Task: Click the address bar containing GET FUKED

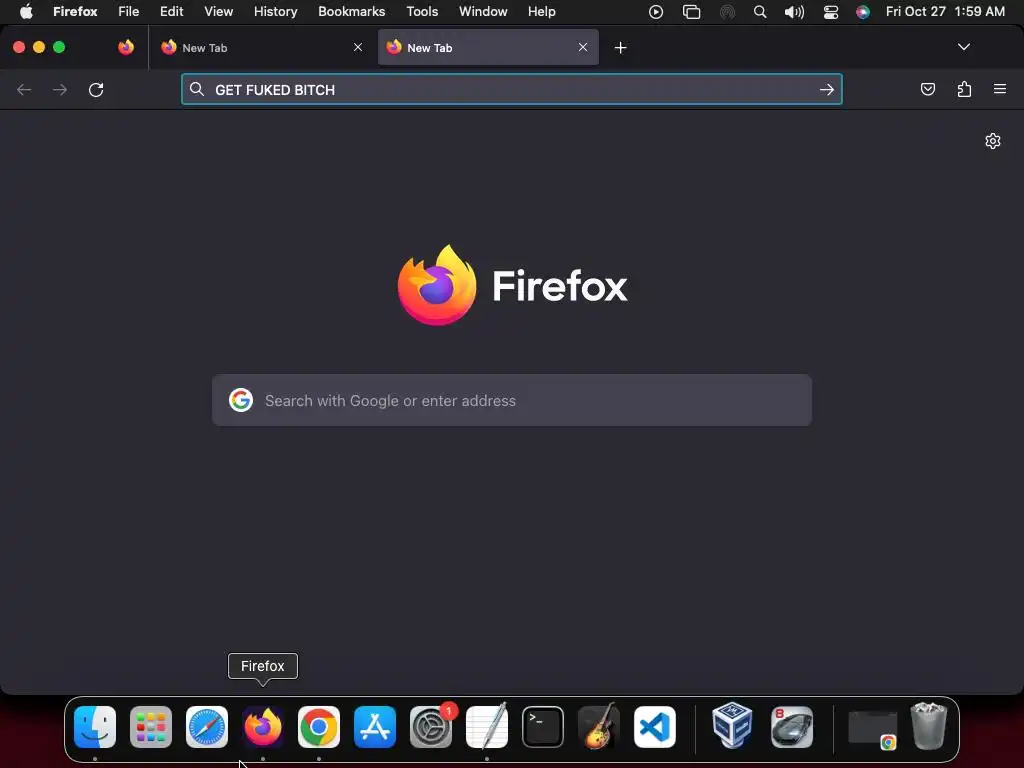Action: (512, 89)
